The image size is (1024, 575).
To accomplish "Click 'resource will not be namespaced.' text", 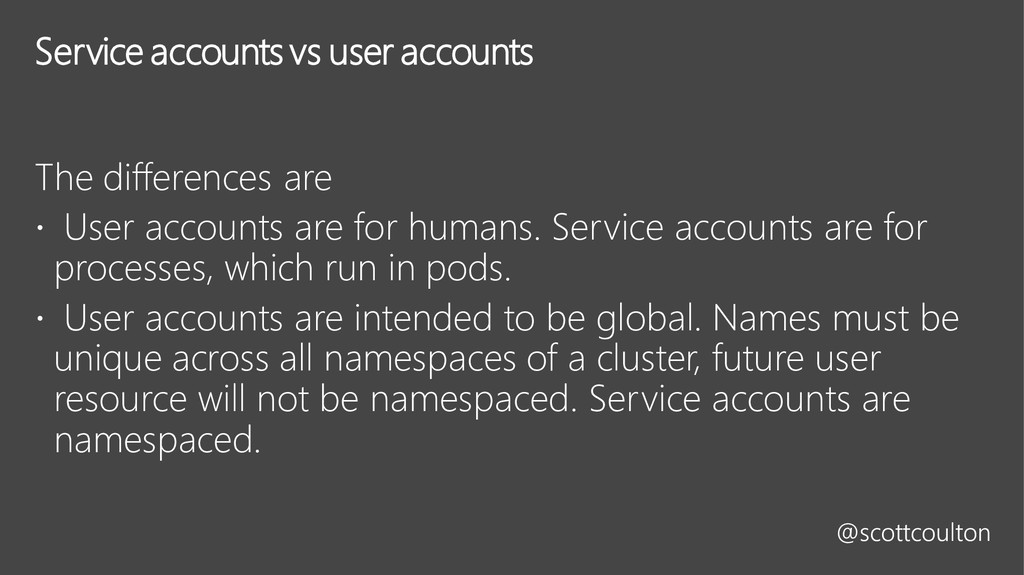I will (315, 400).
